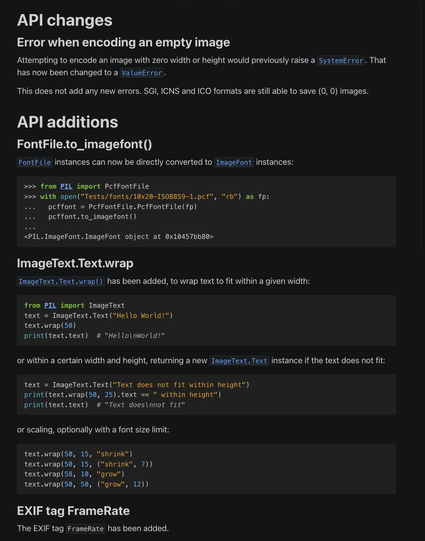
Task: Click code line with ("shrink", 7)
Action: click(x=88, y=464)
